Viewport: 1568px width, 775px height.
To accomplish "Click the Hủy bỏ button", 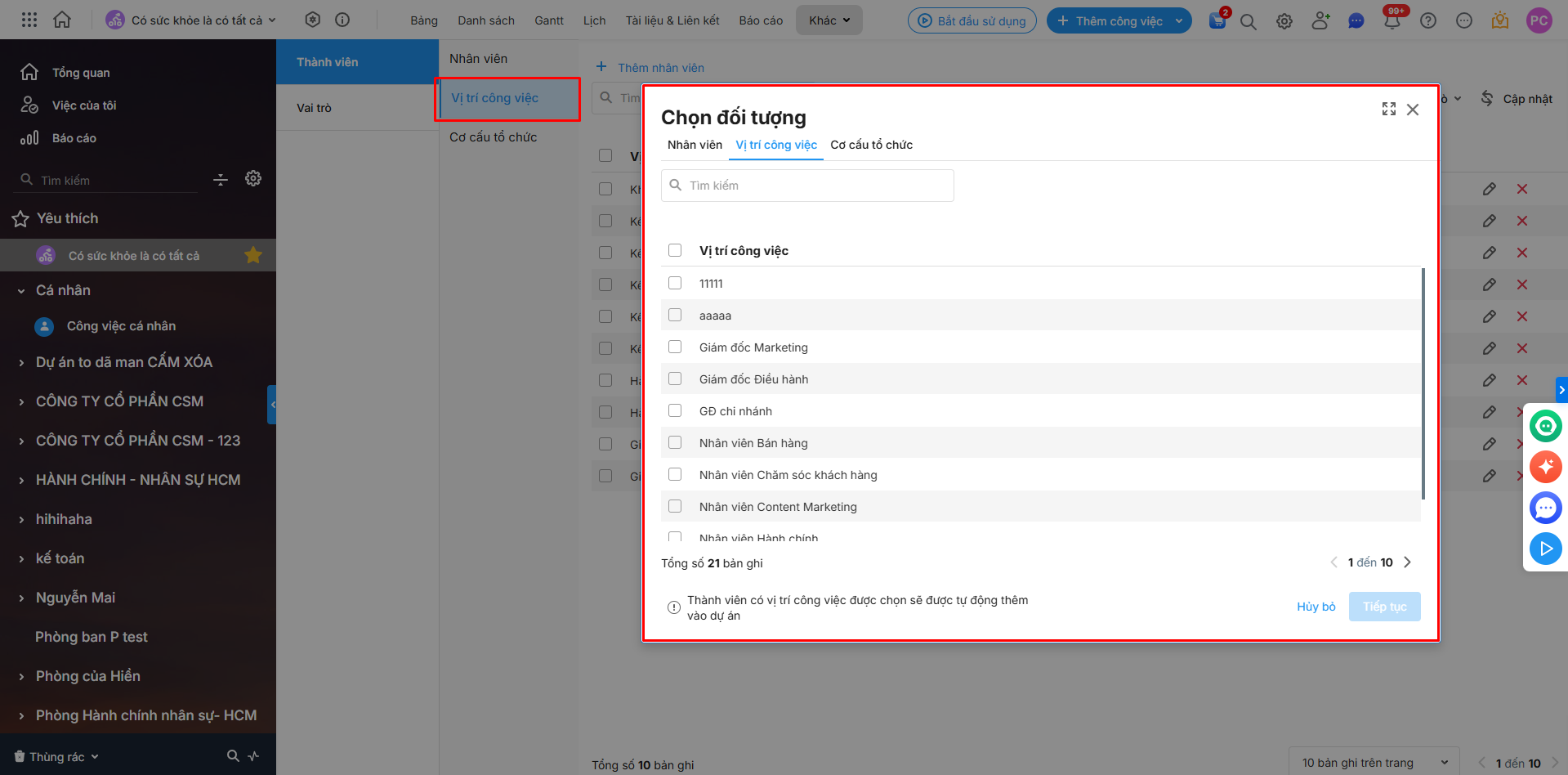I will tap(1316, 607).
